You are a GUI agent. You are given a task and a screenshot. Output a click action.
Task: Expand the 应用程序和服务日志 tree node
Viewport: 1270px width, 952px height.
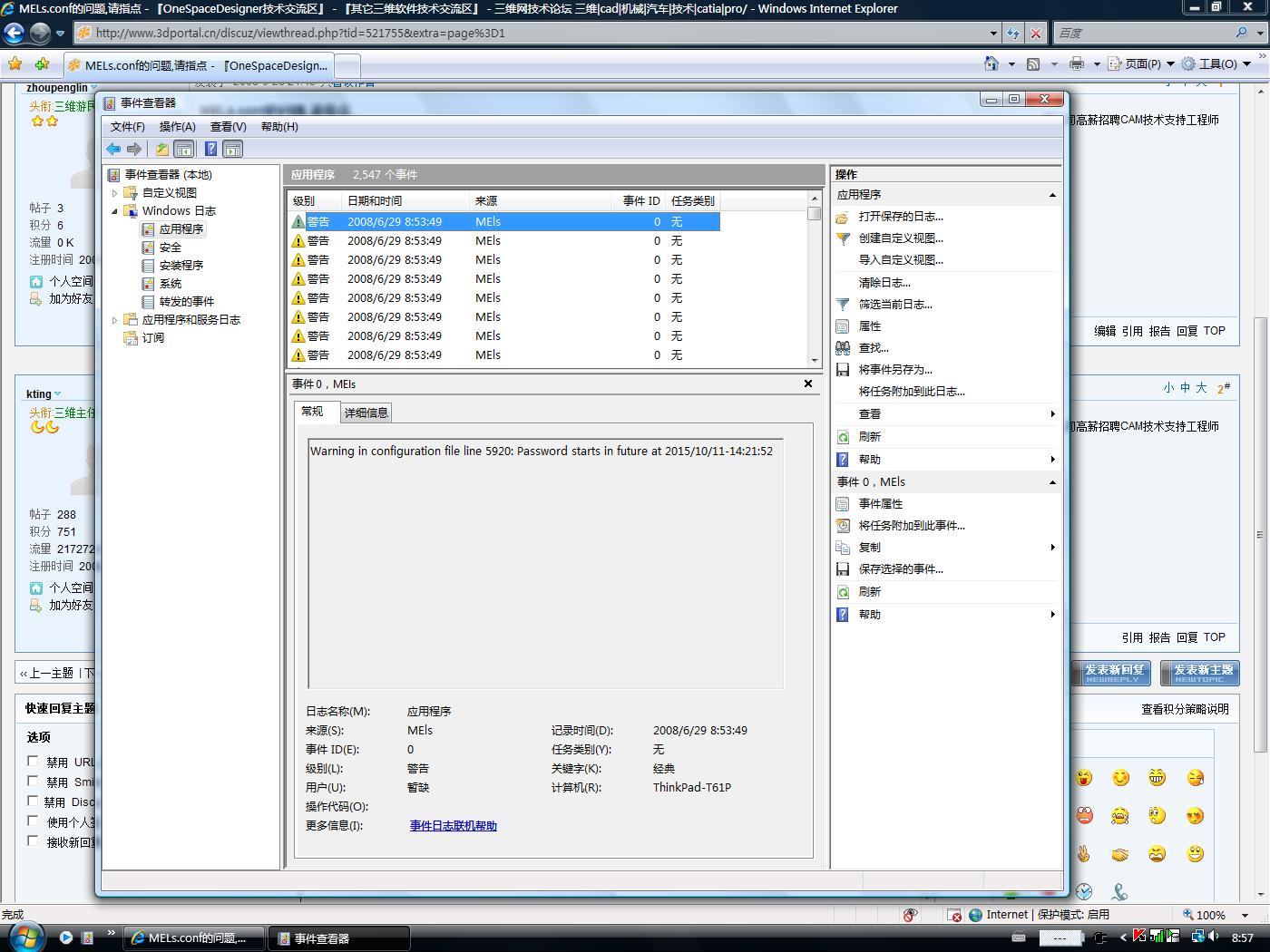pos(115,320)
